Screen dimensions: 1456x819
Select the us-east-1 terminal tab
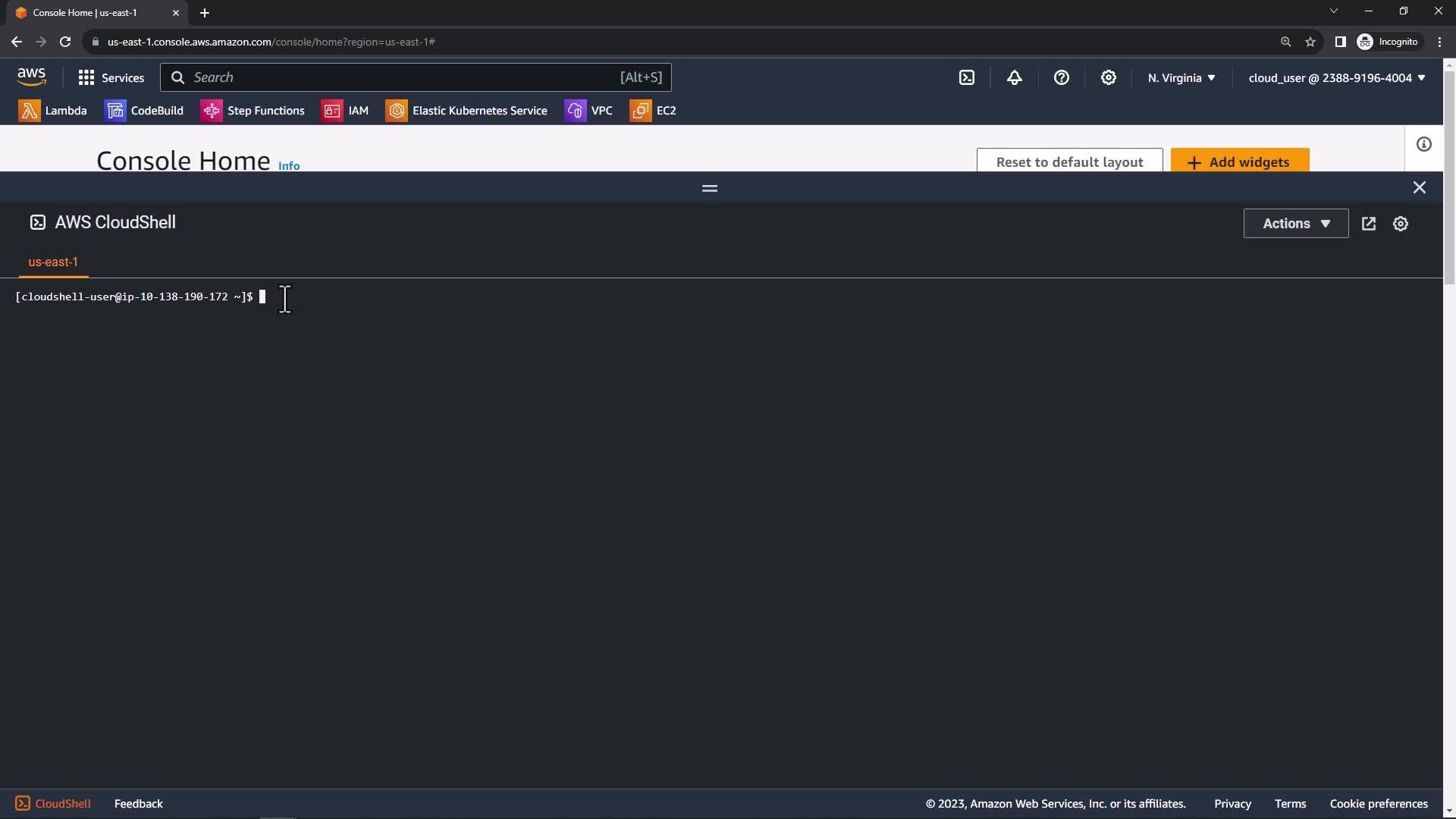tap(53, 262)
